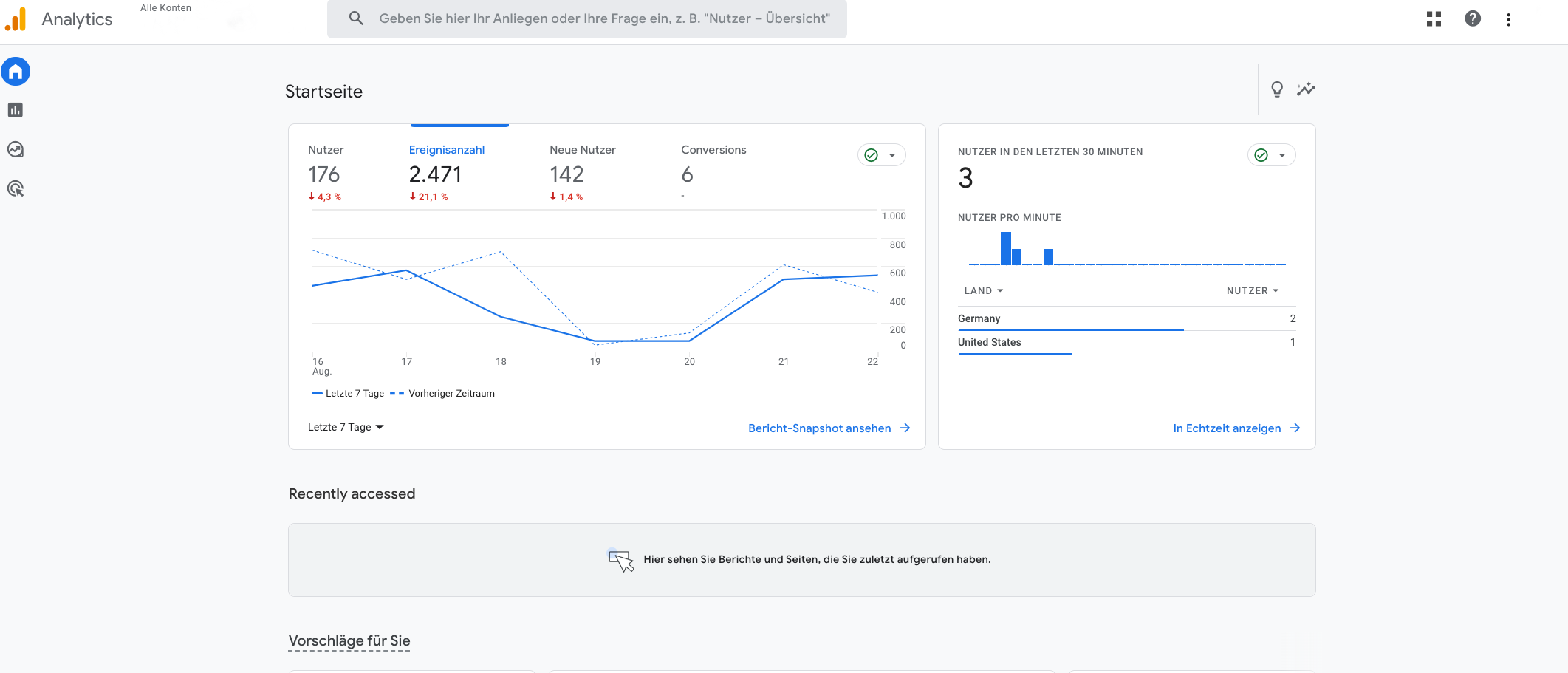Click the Bericht-Snapshot ansehen link

pyautogui.click(x=819, y=428)
